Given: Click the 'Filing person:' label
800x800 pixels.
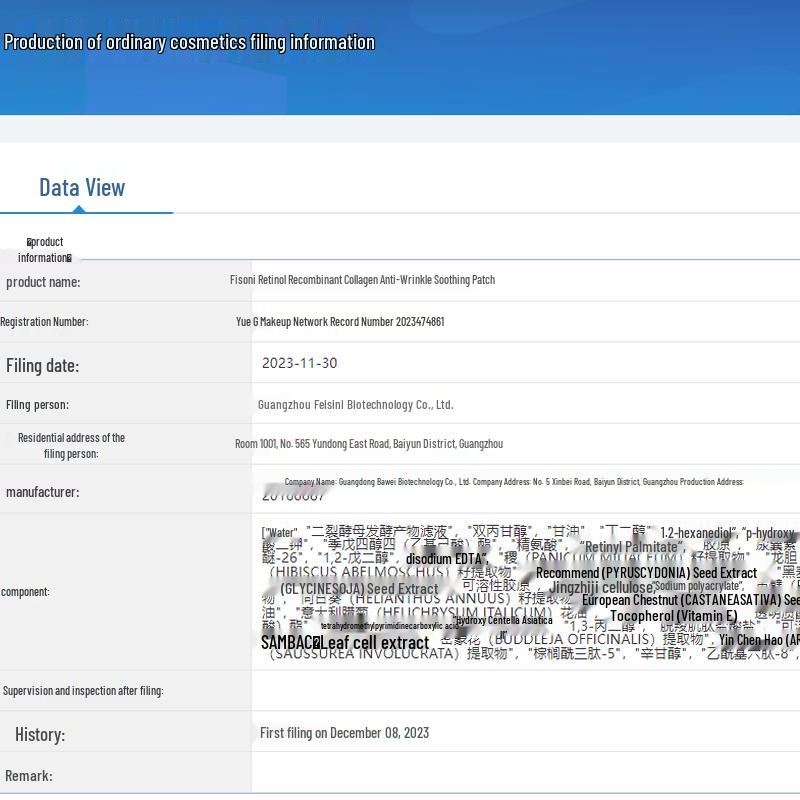Looking at the screenshot, I should (x=37, y=405).
